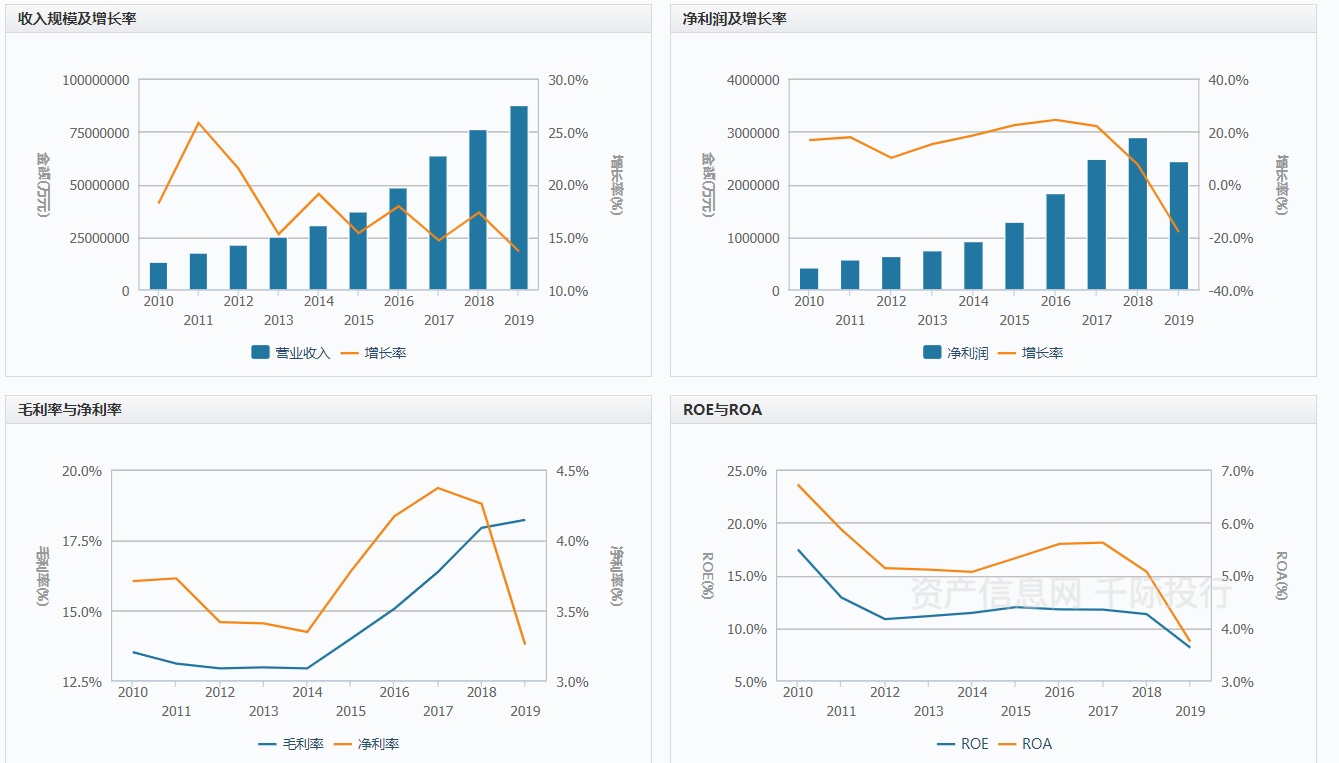Viewport: 1339px width, 763px height.
Task: Open the 毛利率与净利率 panel title
Action: tap(70, 410)
